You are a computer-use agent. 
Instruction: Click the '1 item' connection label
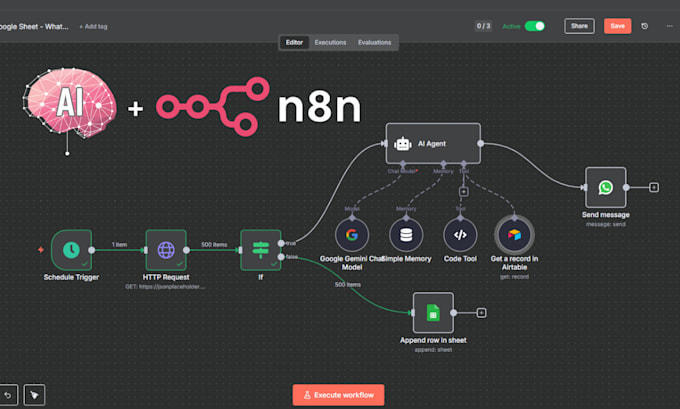click(x=119, y=245)
